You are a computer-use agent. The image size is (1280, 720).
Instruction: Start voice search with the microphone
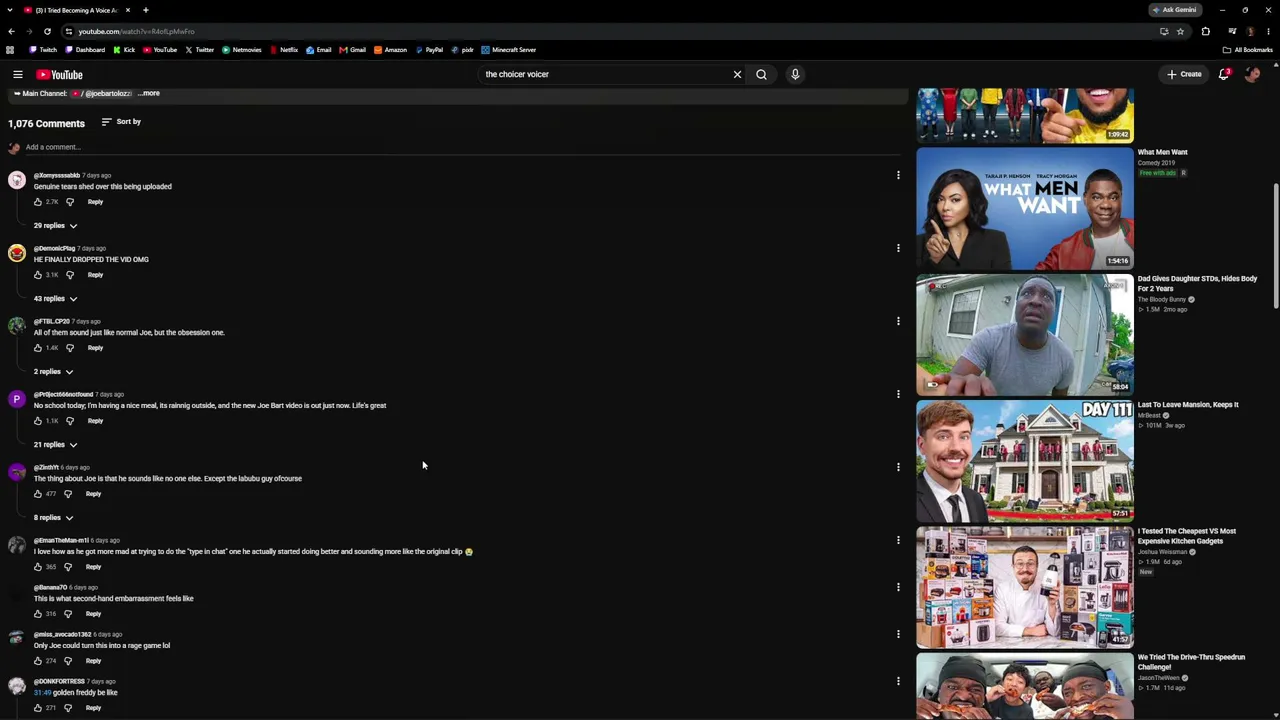click(x=795, y=74)
